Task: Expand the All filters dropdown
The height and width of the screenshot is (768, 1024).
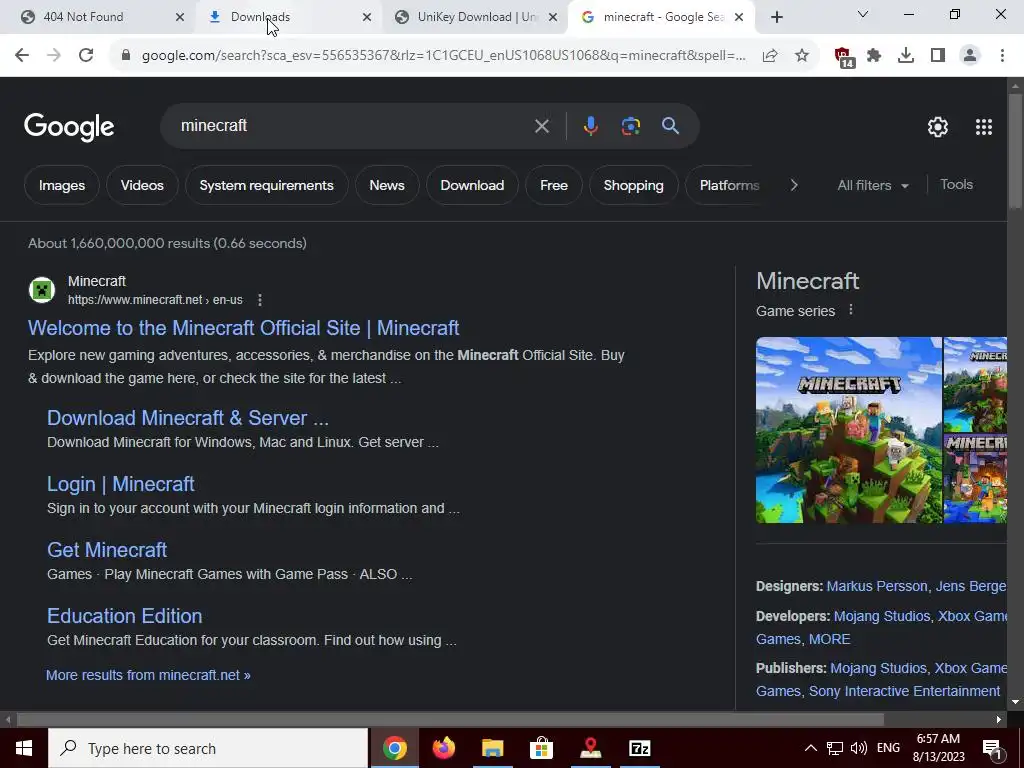Action: (x=872, y=185)
